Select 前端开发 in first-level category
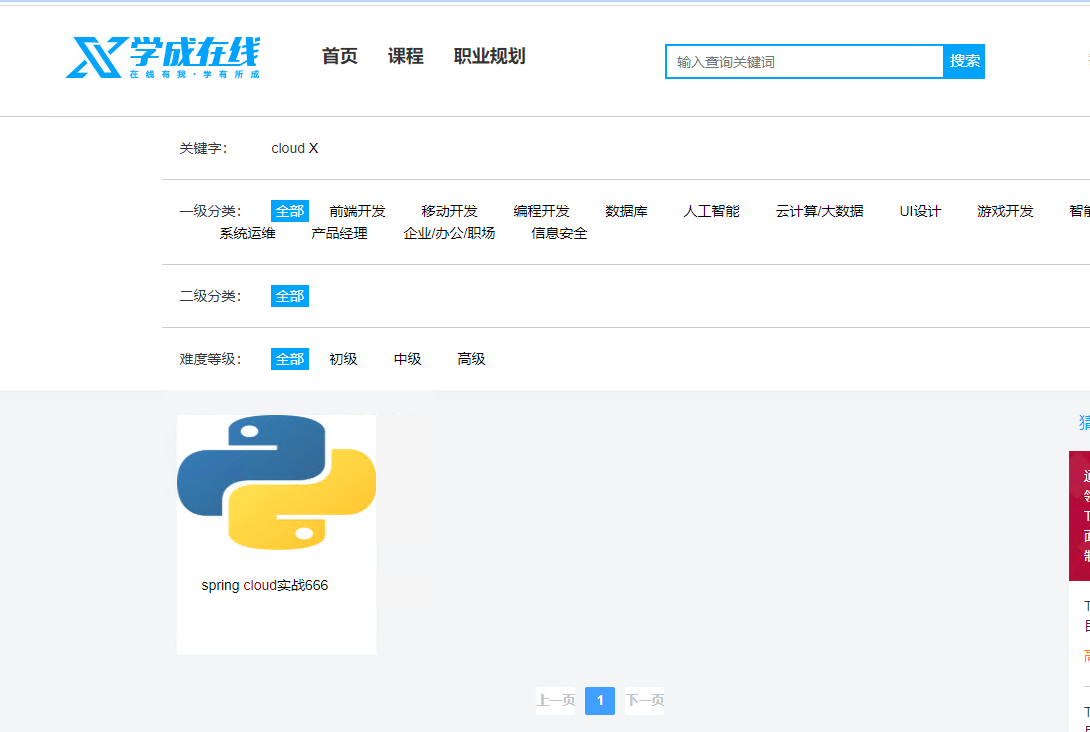1090x732 pixels. (x=357, y=211)
